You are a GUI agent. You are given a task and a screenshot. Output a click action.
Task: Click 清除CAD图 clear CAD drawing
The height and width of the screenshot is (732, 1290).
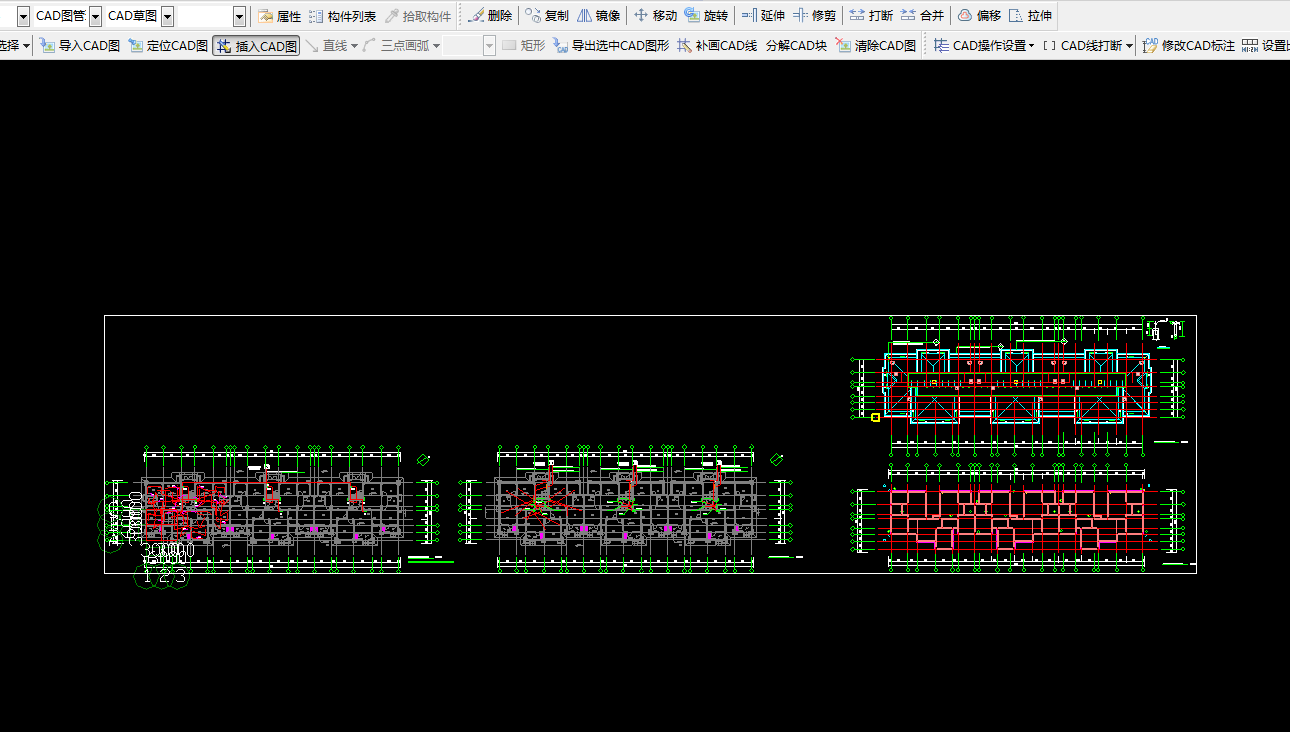[876, 46]
